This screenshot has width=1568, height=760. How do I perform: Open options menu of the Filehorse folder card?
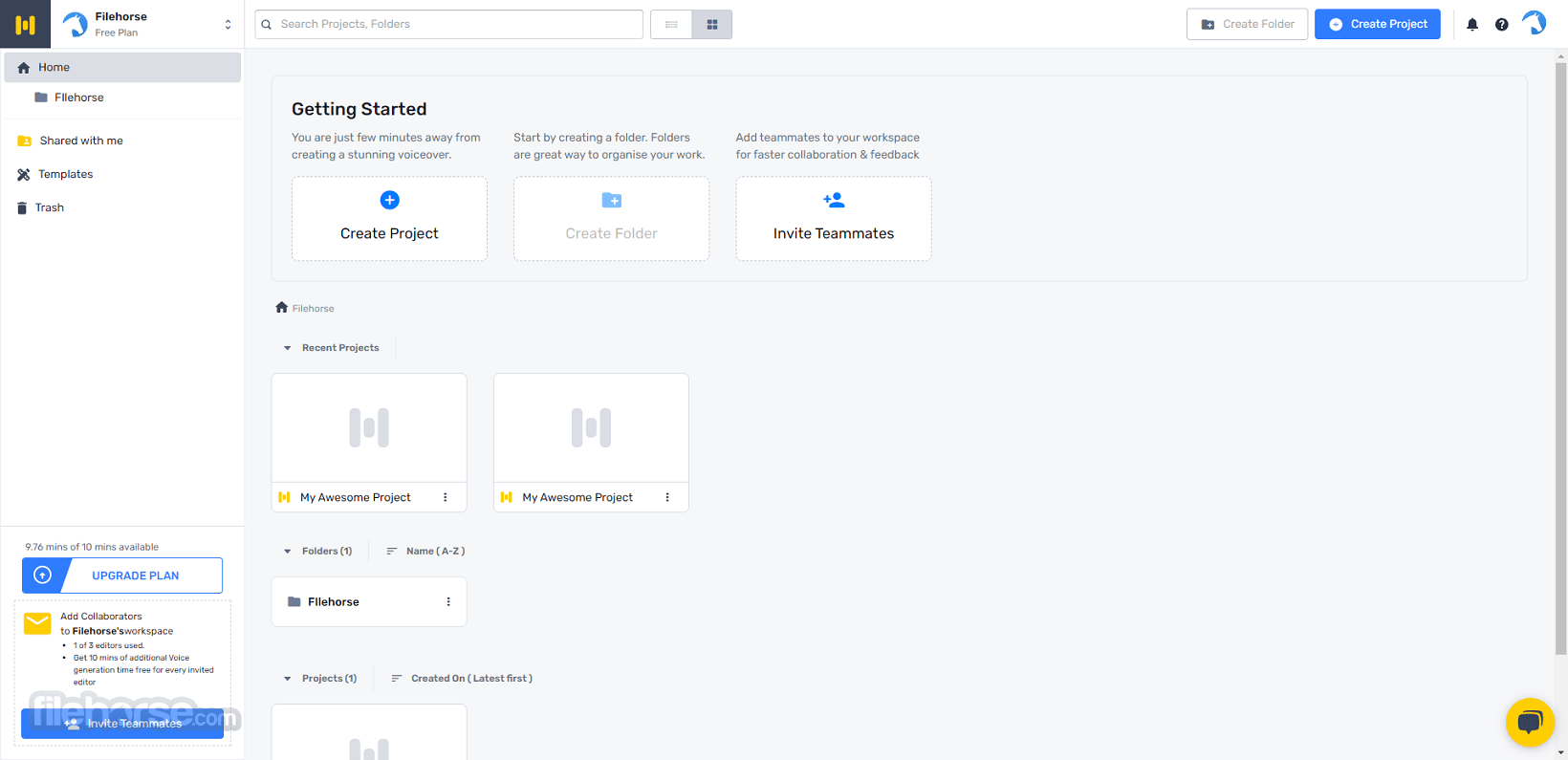tap(448, 601)
